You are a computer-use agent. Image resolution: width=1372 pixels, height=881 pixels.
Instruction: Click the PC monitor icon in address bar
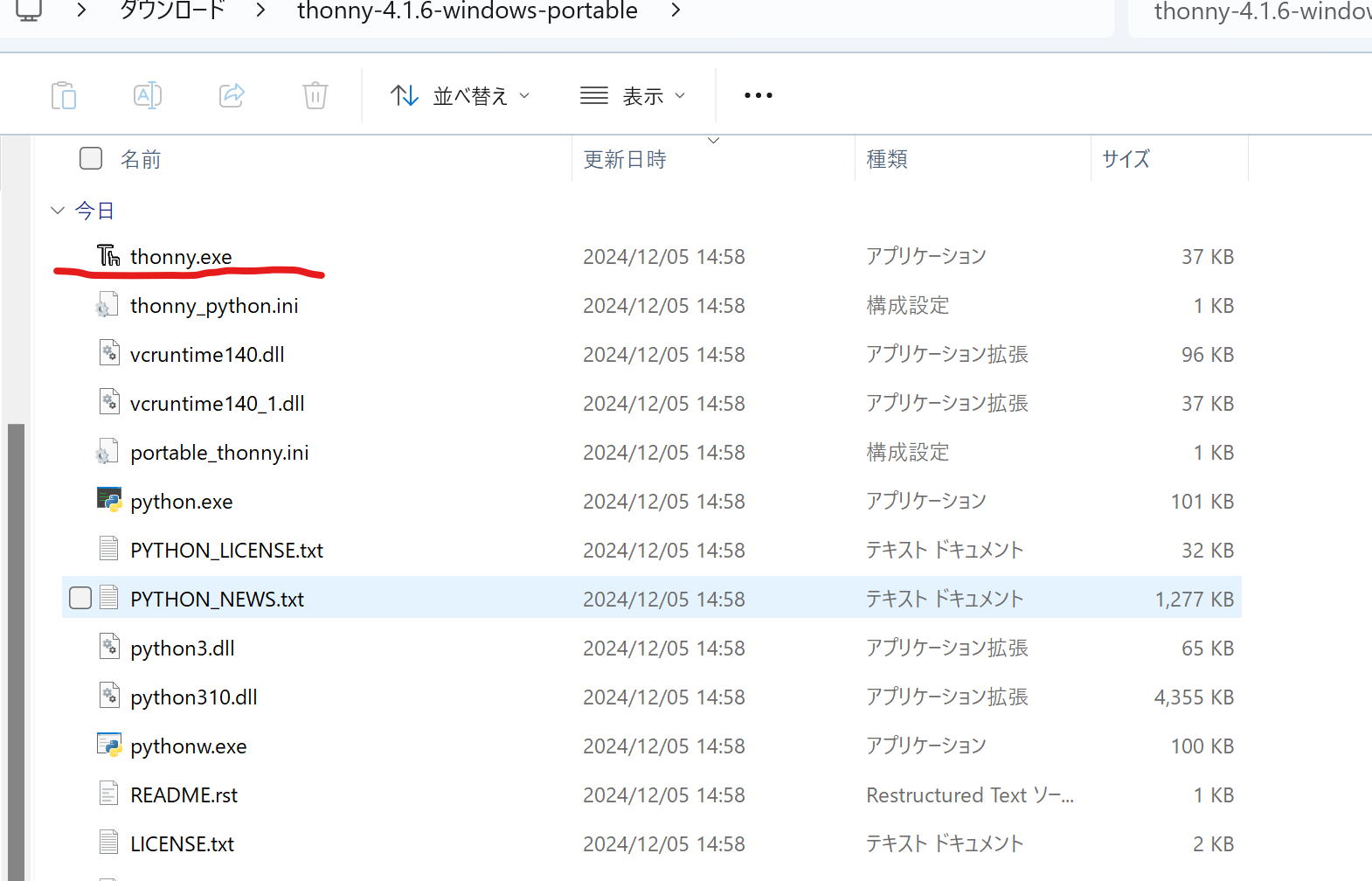click(x=29, y=10)
